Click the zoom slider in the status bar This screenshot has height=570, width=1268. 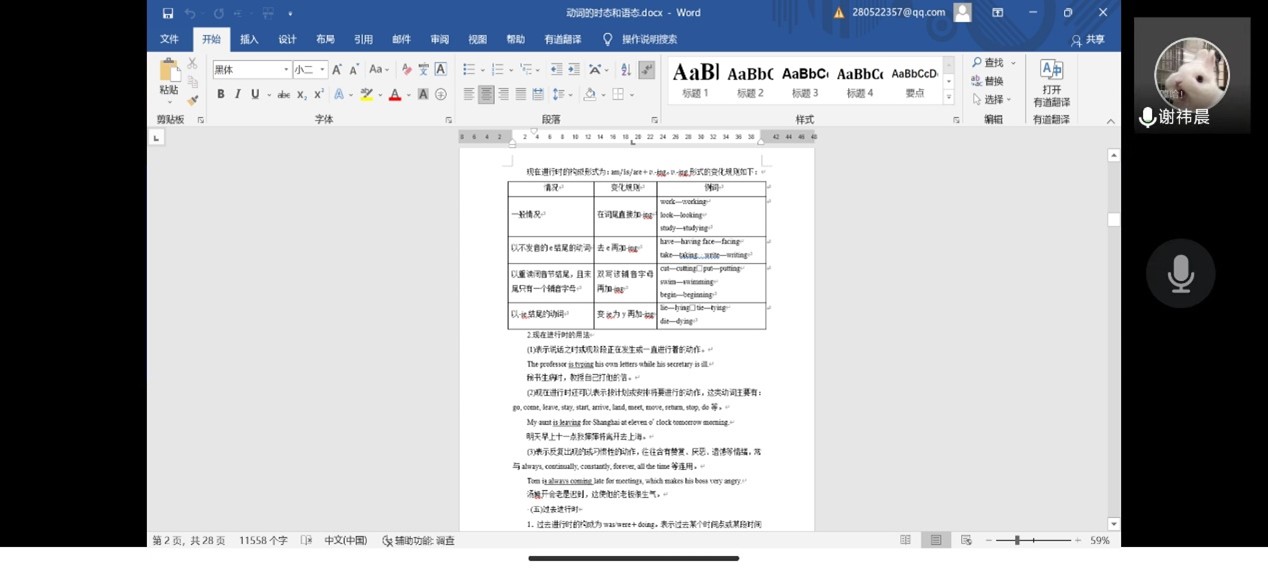pos(1017,540)
